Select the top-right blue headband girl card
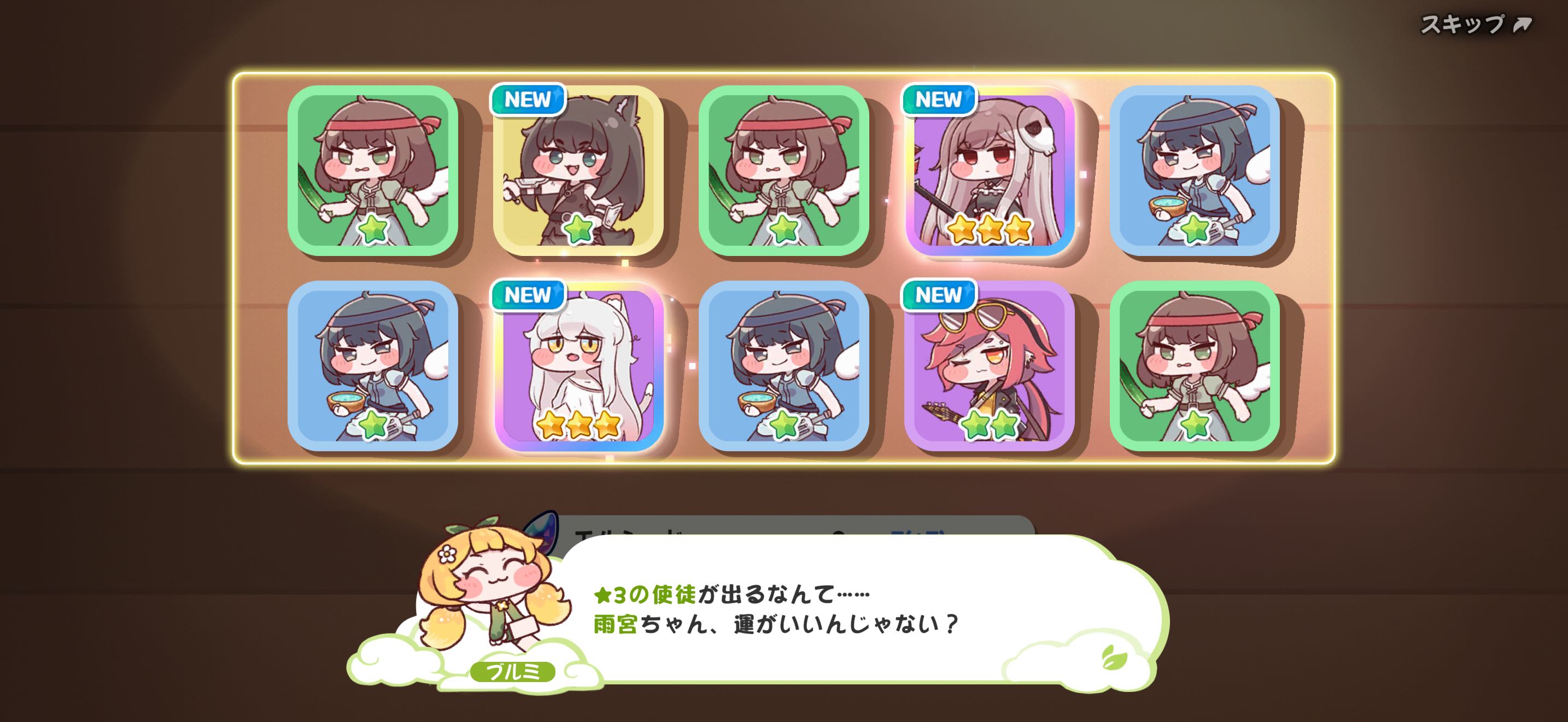1568x722 pixels. pos(1194,171)
